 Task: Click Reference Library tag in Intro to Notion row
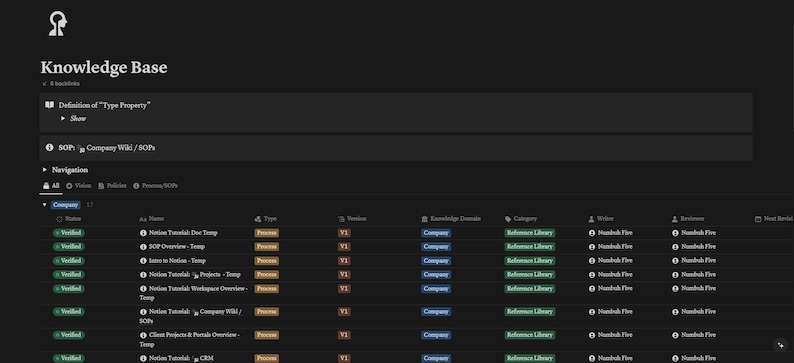click(530, 261)
